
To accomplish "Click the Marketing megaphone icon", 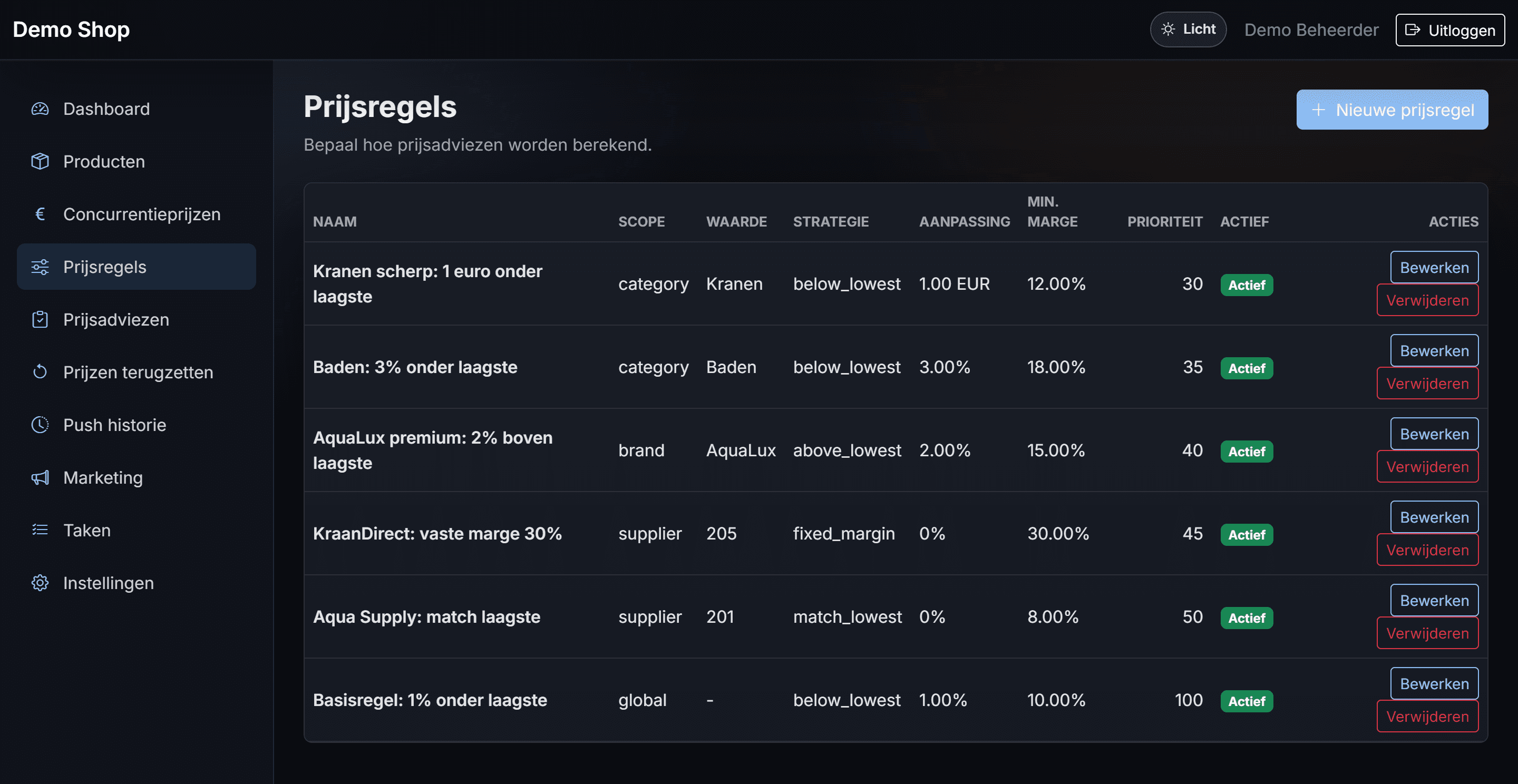I will coord(40,478).
